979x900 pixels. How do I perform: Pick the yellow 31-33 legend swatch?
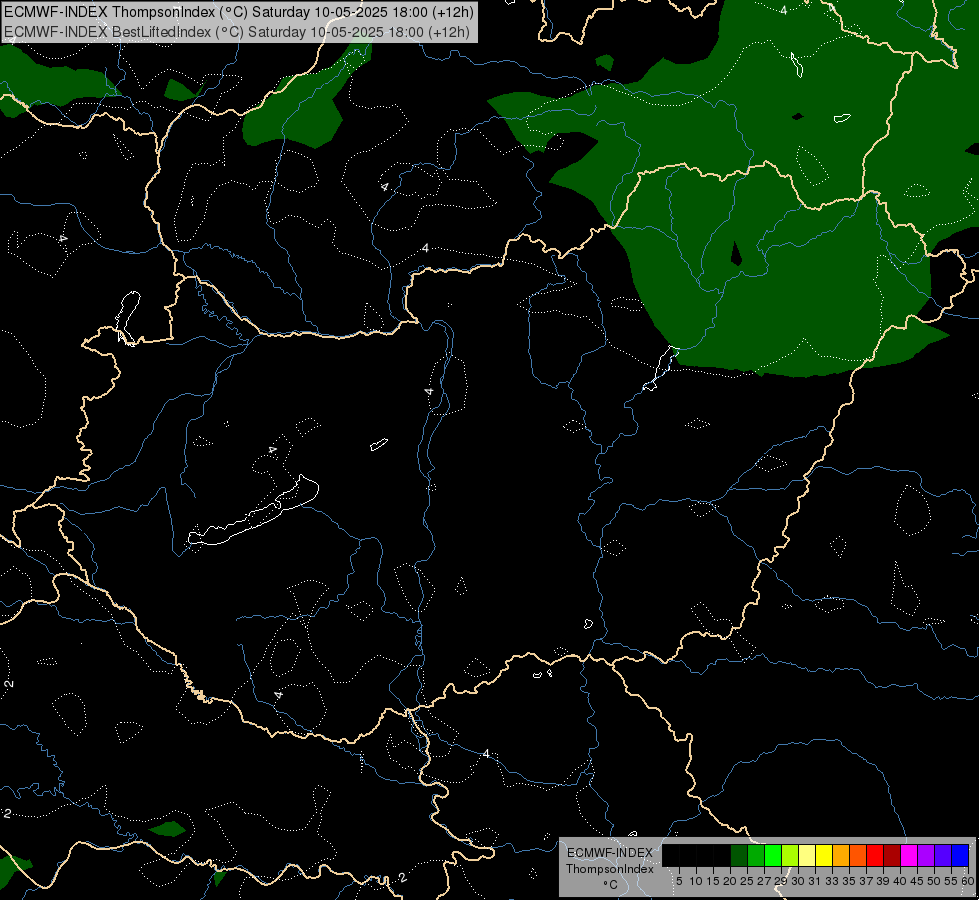[x=824, y=856]
